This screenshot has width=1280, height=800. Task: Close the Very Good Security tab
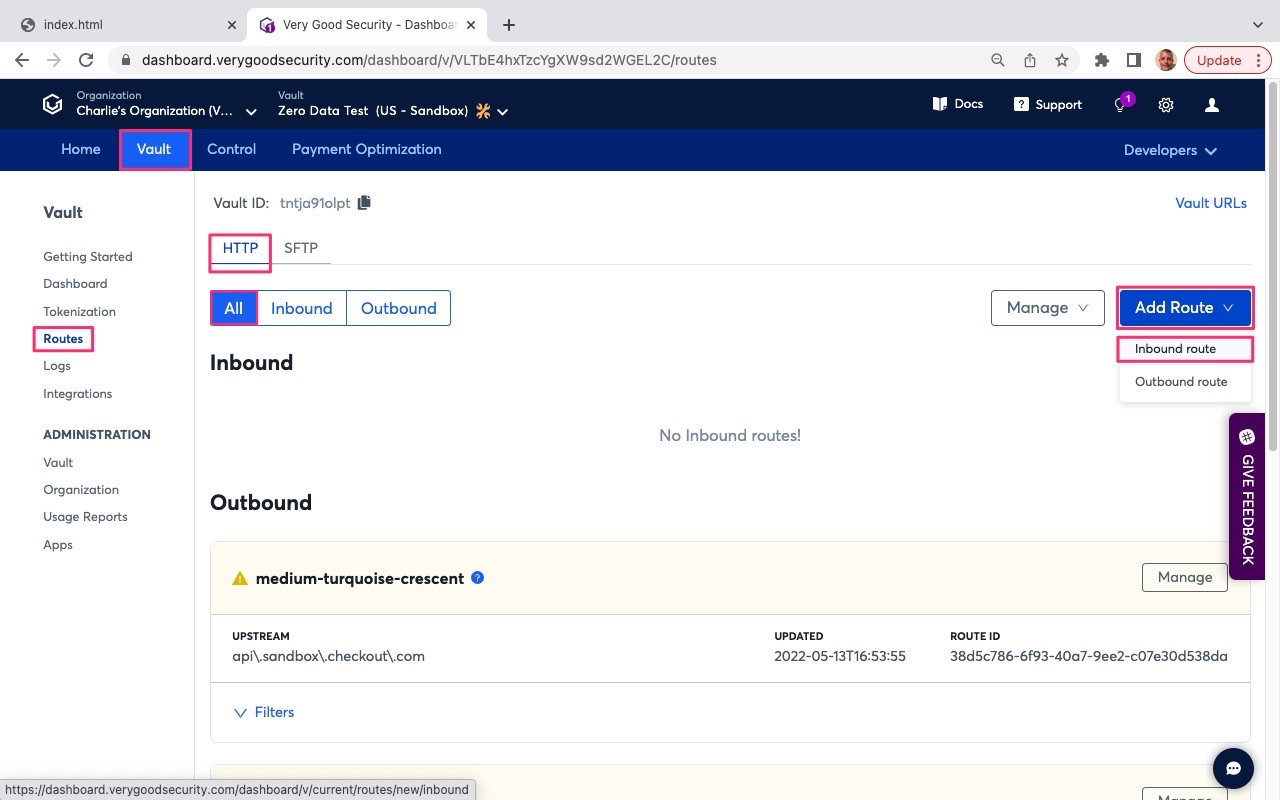[471, 25]
